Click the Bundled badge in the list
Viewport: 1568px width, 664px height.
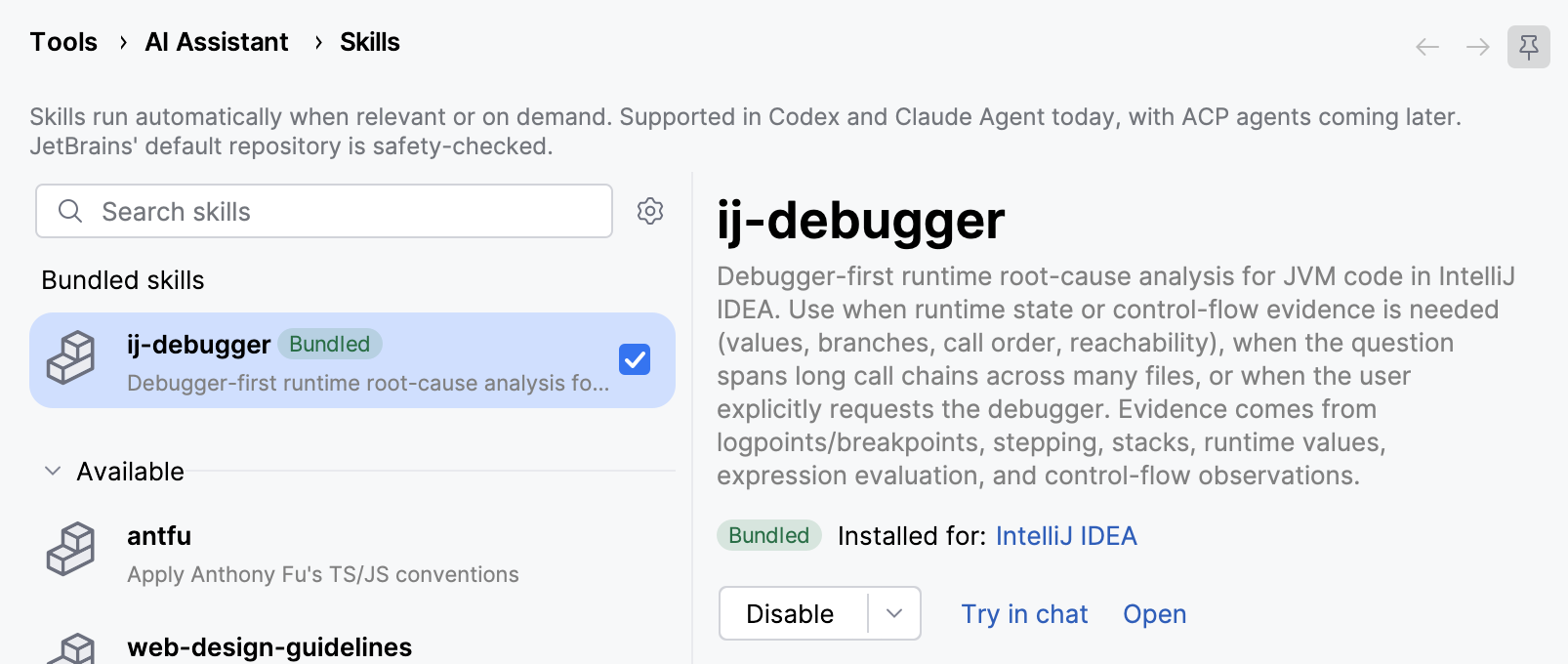(330, 344)
